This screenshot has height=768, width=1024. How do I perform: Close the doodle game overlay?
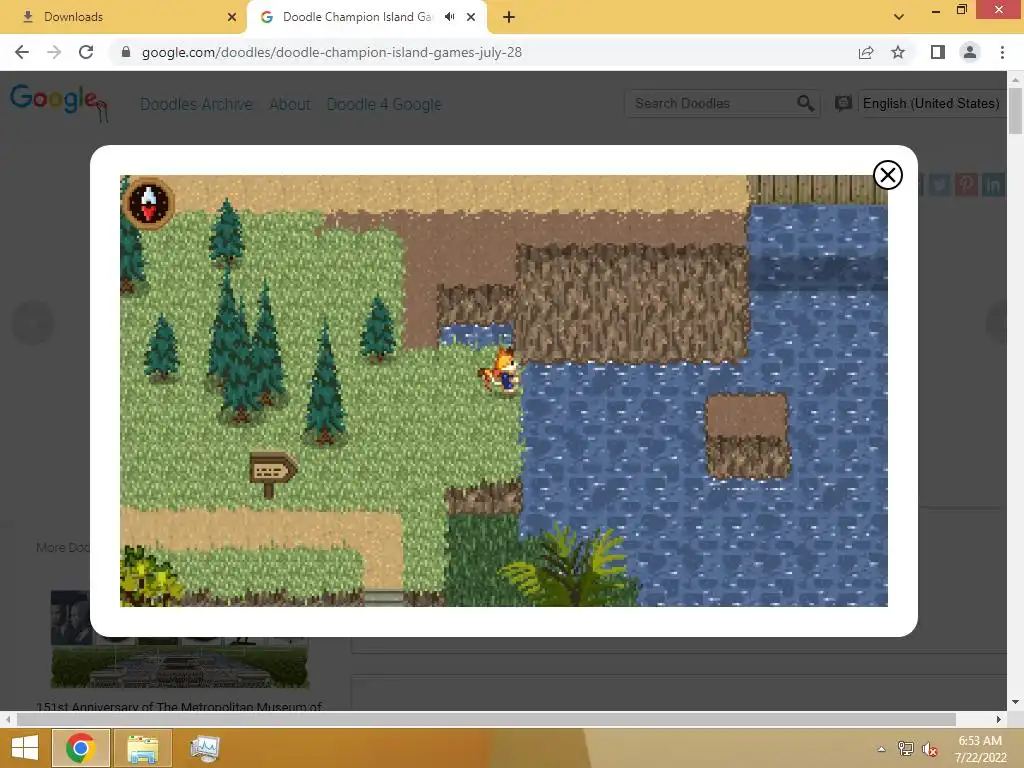coord(888,175)
